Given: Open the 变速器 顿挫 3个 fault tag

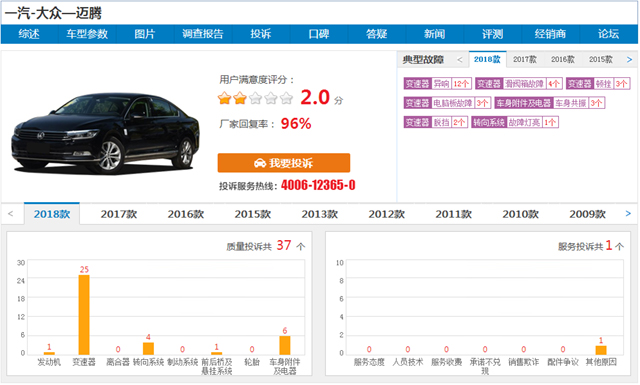Looking at the screenshot, I should point(598,84).
